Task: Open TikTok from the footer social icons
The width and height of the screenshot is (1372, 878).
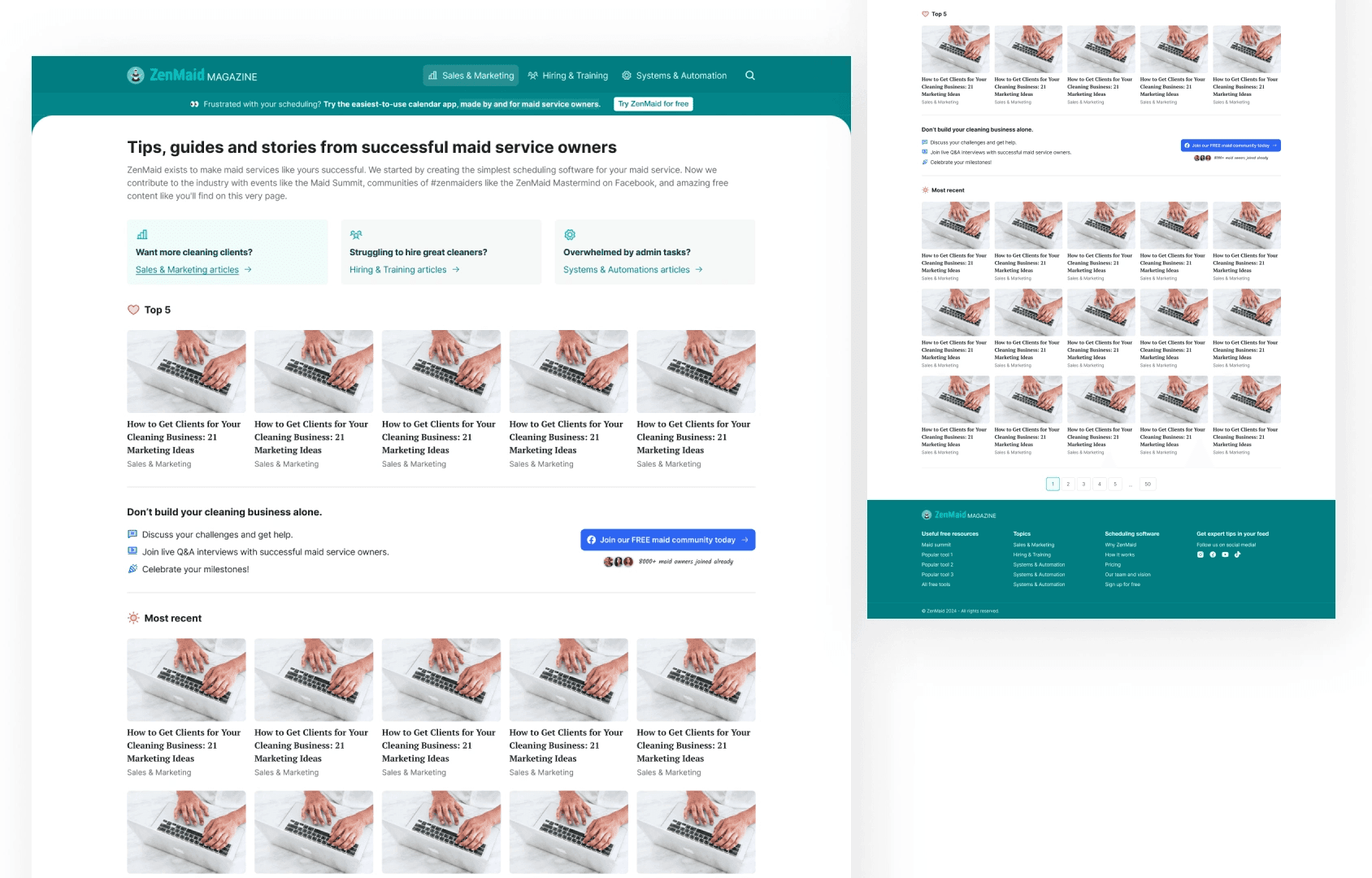Action: (1238, 554)
